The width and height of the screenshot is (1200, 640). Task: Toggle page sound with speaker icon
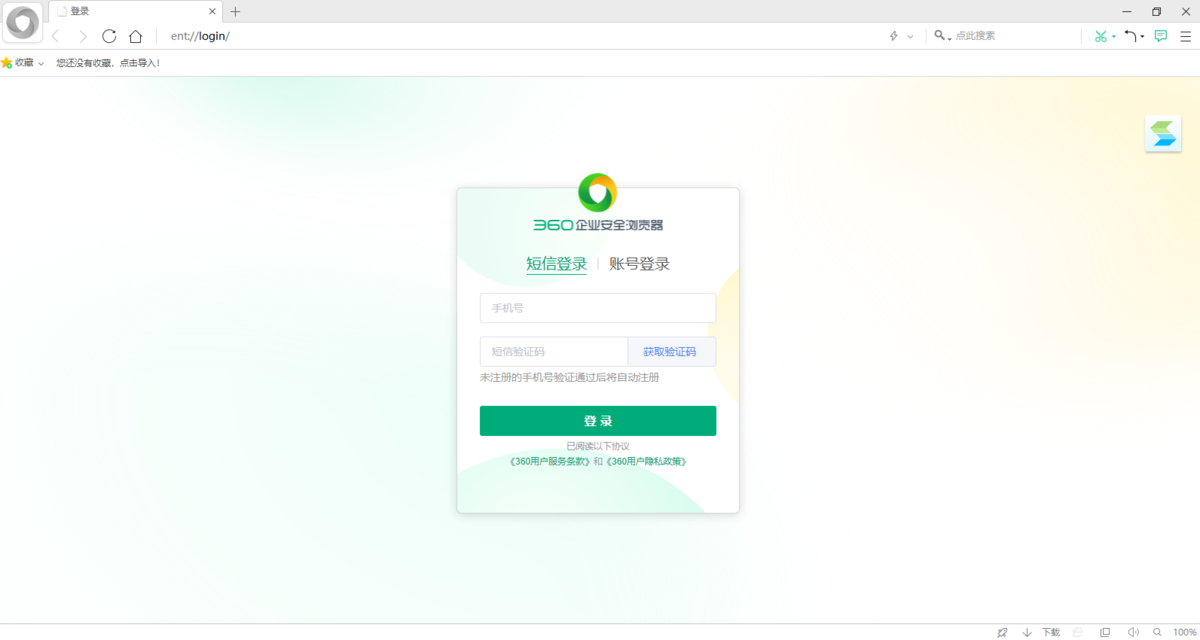tap(1133, 632)
